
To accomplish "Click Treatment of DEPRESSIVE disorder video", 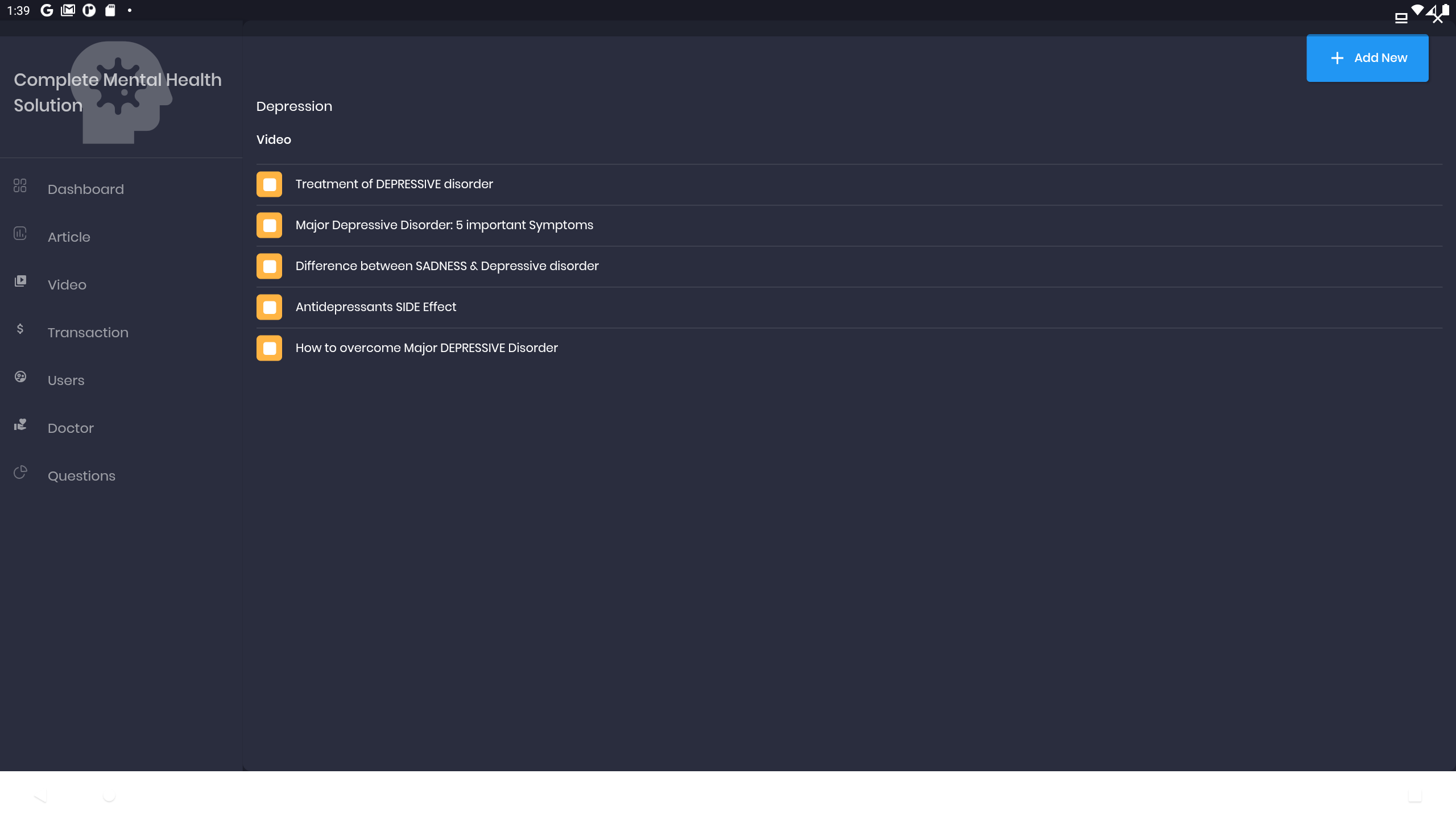I will [x=395, y=183].
